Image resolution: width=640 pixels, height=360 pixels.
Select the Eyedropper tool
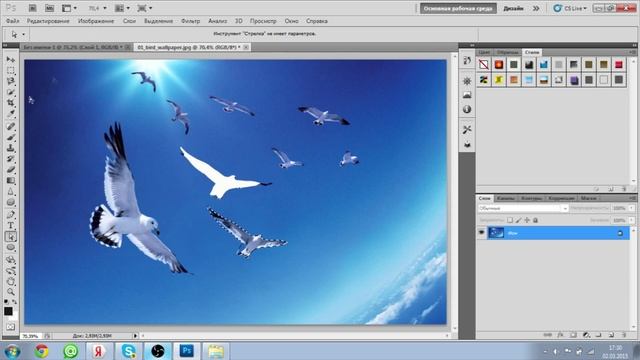click(x=11, y=113)
